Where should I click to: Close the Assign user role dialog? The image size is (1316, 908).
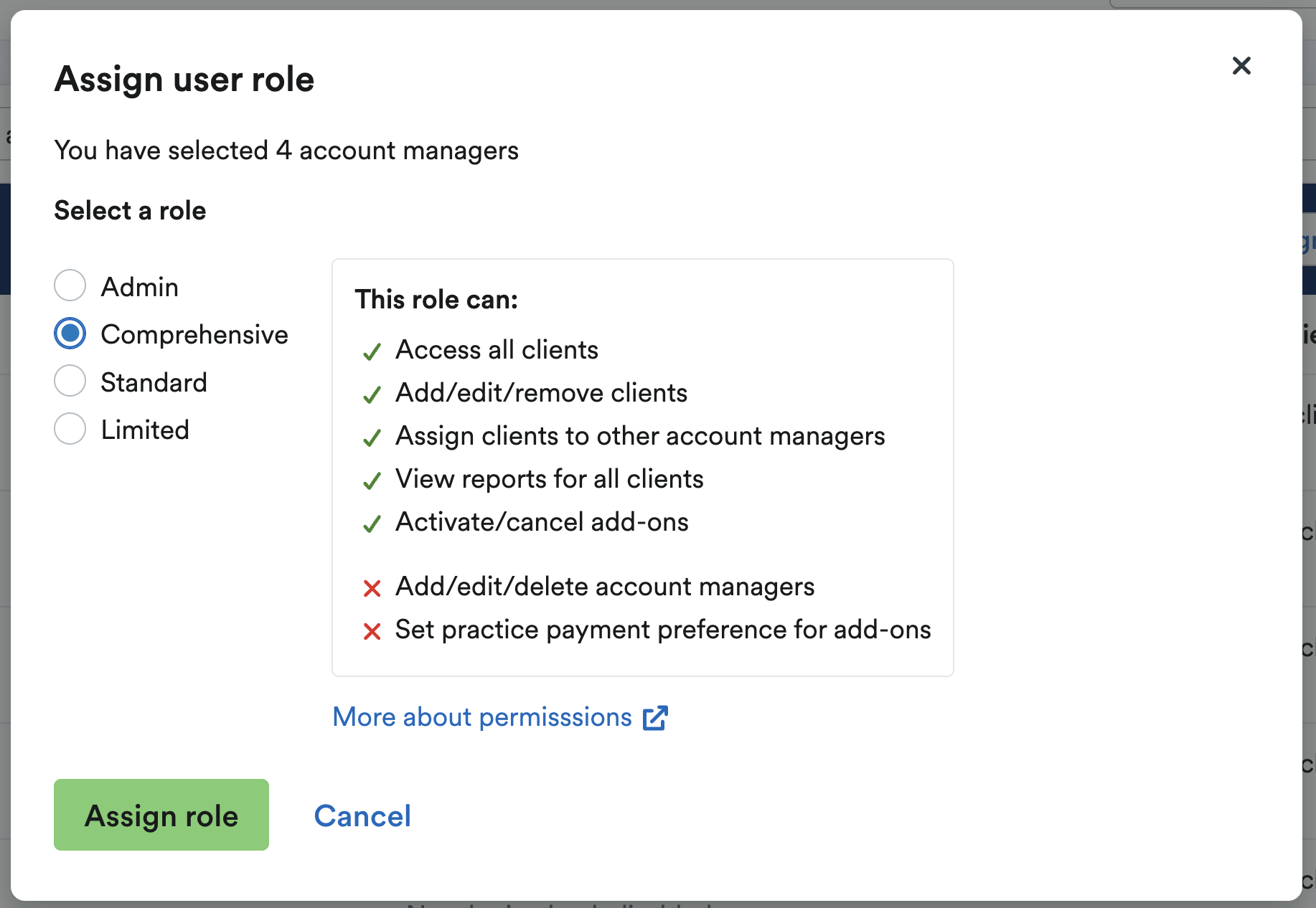pyautogui.click(x=1241, y=66)
